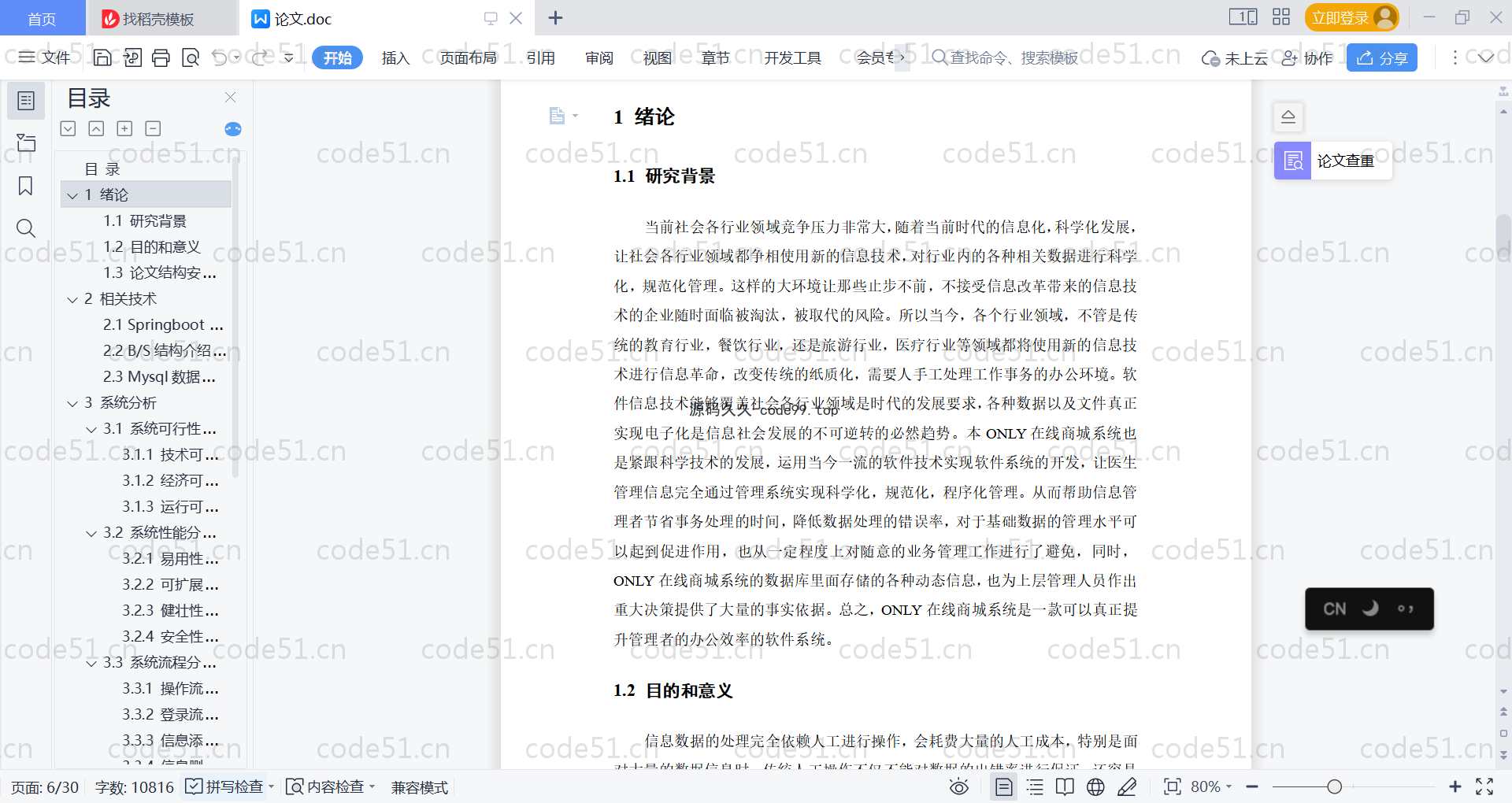This screenshot has width=1512, height=803.
Task: Collapse the 1 绪论 outline section
Action: (x=72, y=195)
